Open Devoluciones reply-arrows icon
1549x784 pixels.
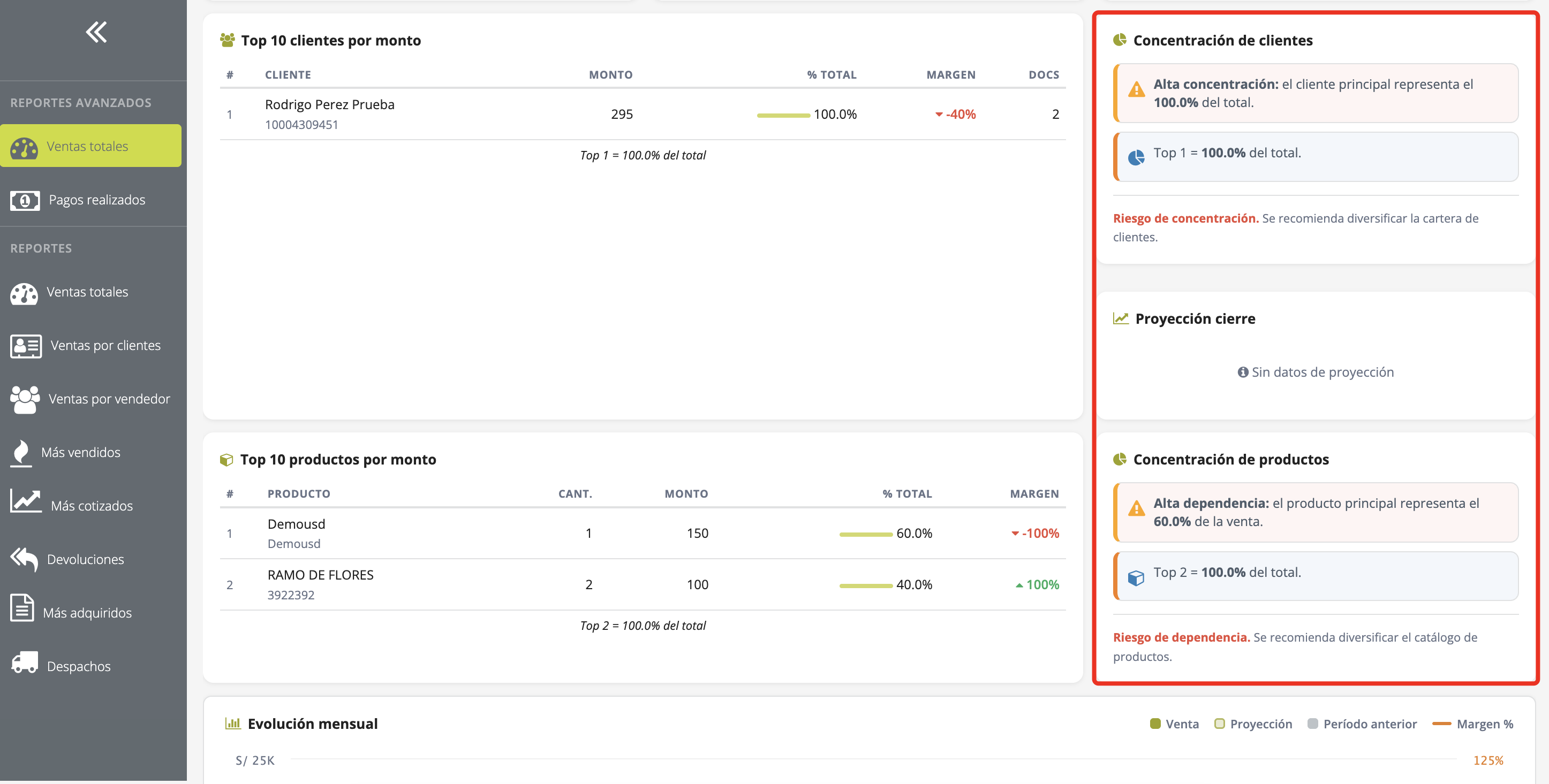(x=24, y=559)
